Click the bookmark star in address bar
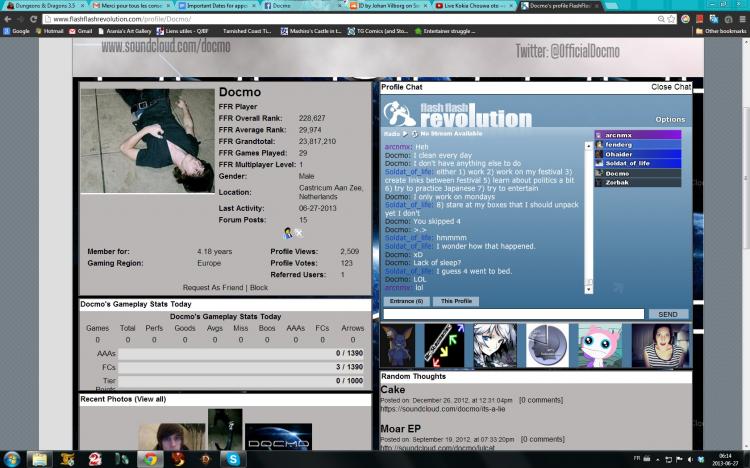This screenshot has height=468, width=750. pyautogui.click(x=671, y=19)
